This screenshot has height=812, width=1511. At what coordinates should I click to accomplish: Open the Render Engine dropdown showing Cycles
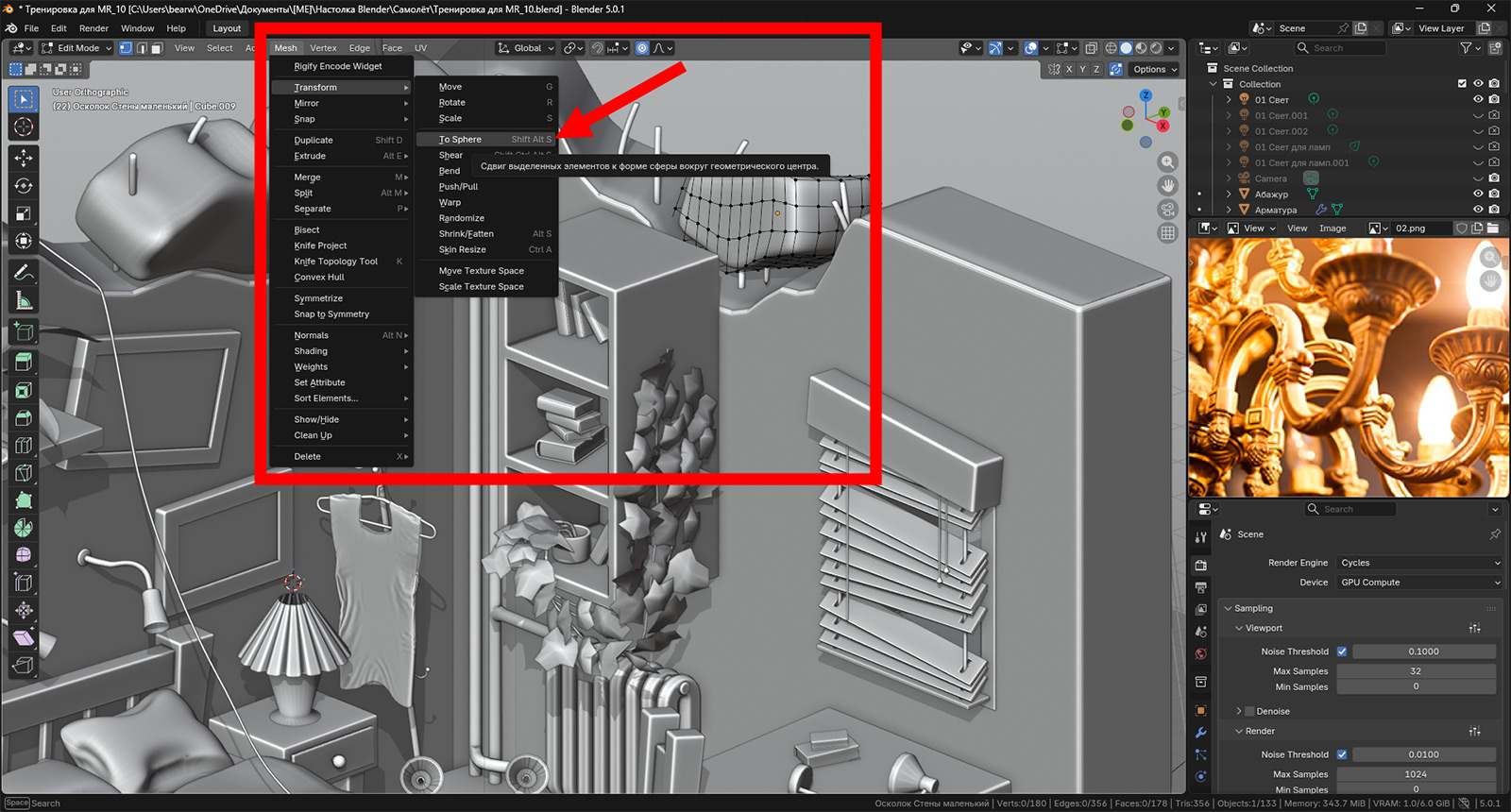point(1418,563)
